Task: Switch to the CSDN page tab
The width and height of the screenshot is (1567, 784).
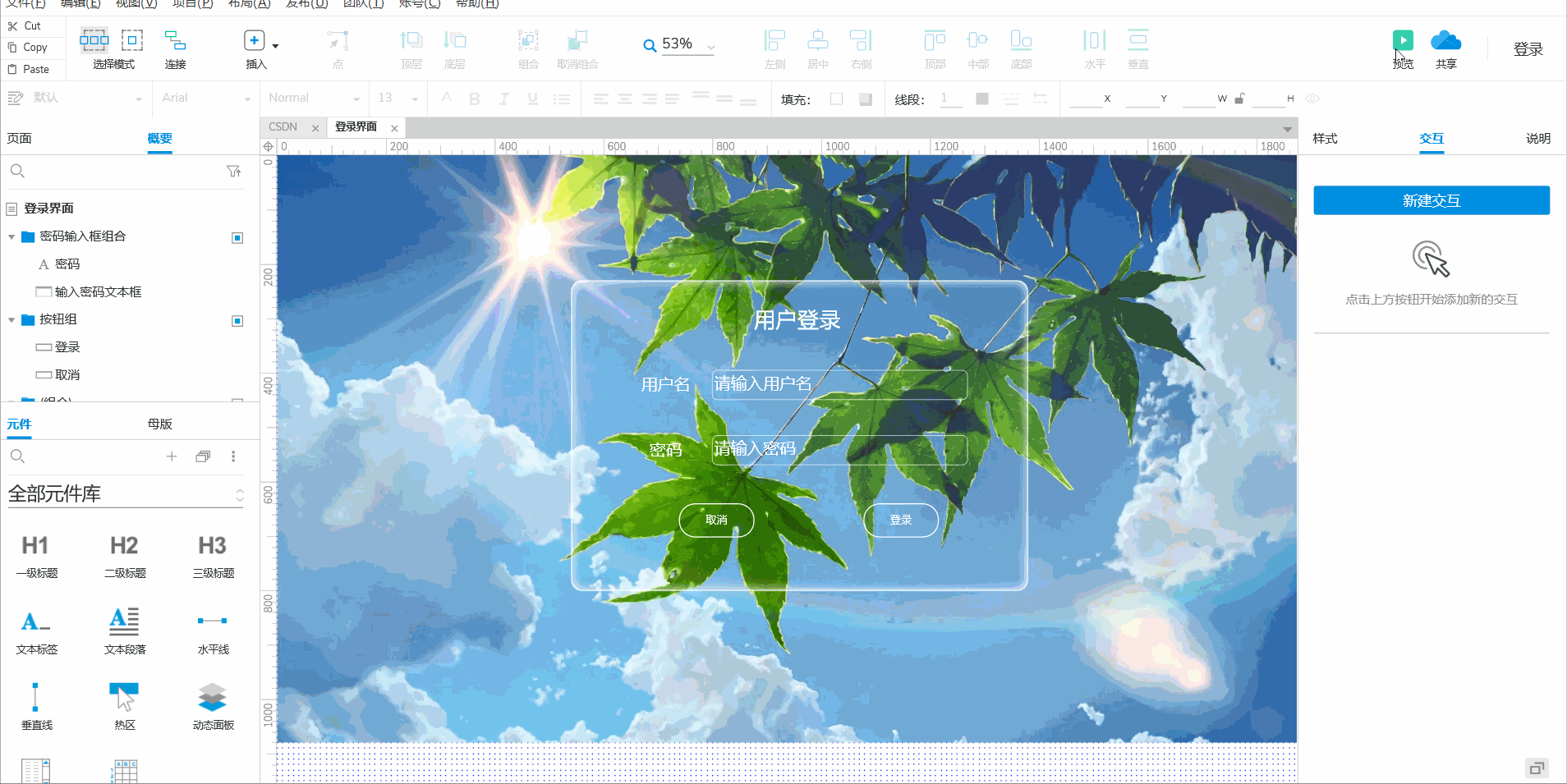Action: [x=283, y=126]
